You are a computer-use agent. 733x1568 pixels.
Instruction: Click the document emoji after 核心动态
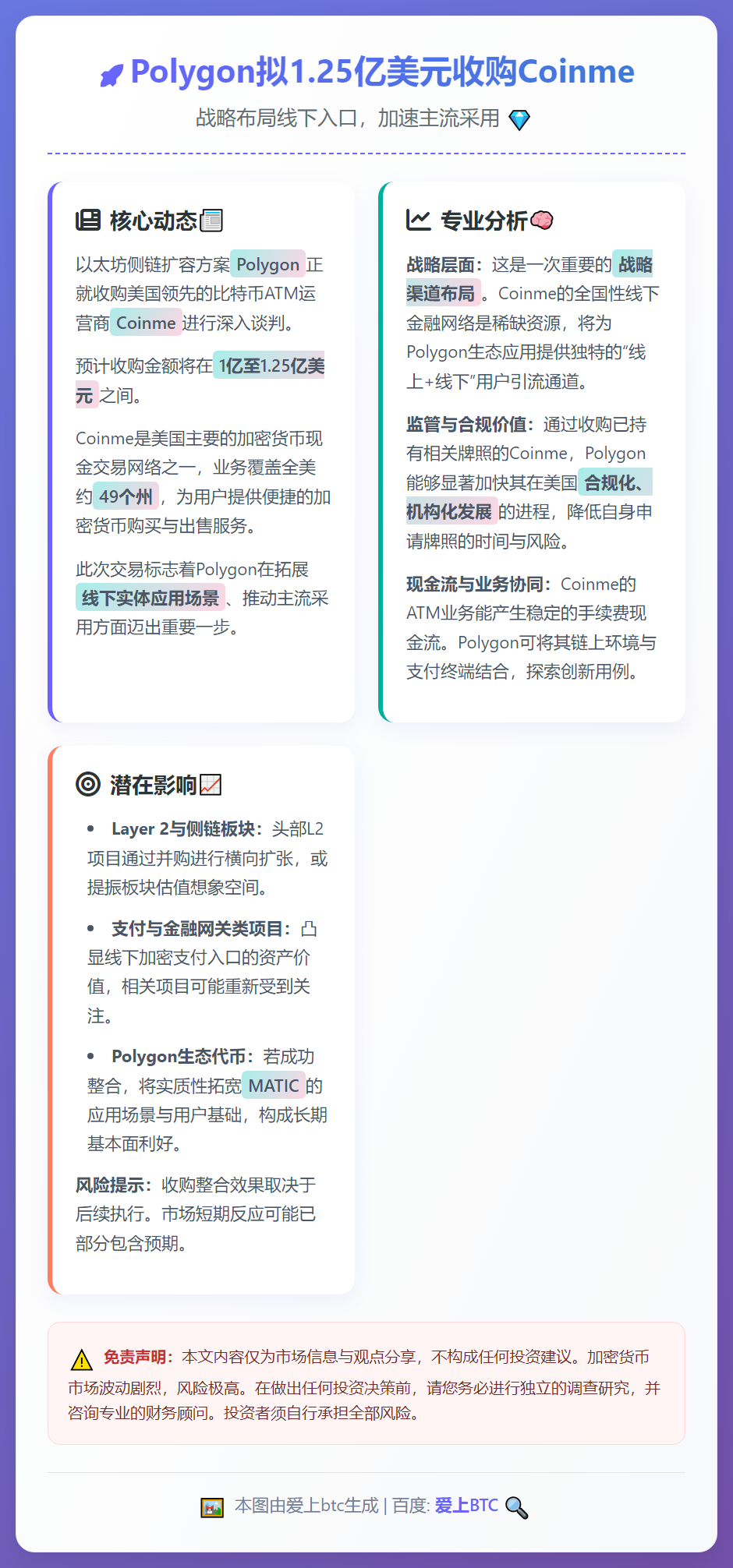click(211, 221)
